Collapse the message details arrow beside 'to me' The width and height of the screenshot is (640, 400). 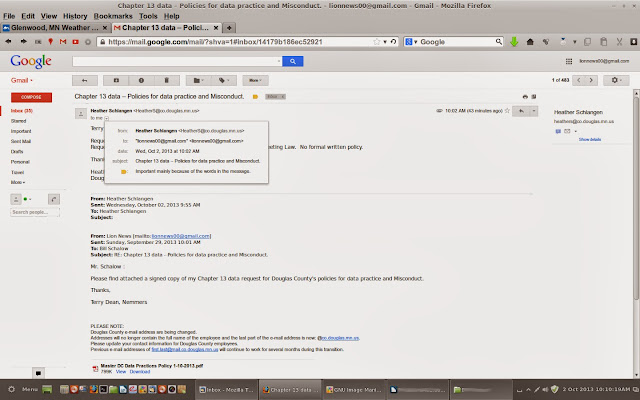coord(107,118)
